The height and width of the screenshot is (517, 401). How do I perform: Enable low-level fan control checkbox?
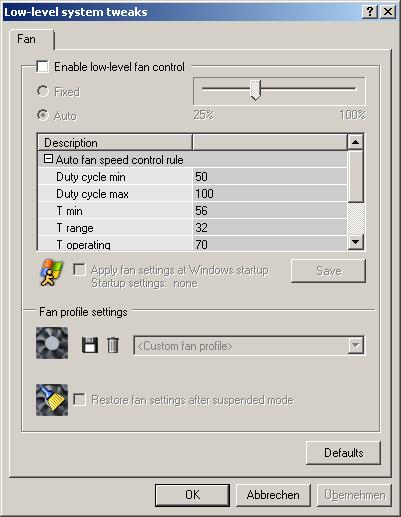42,66
